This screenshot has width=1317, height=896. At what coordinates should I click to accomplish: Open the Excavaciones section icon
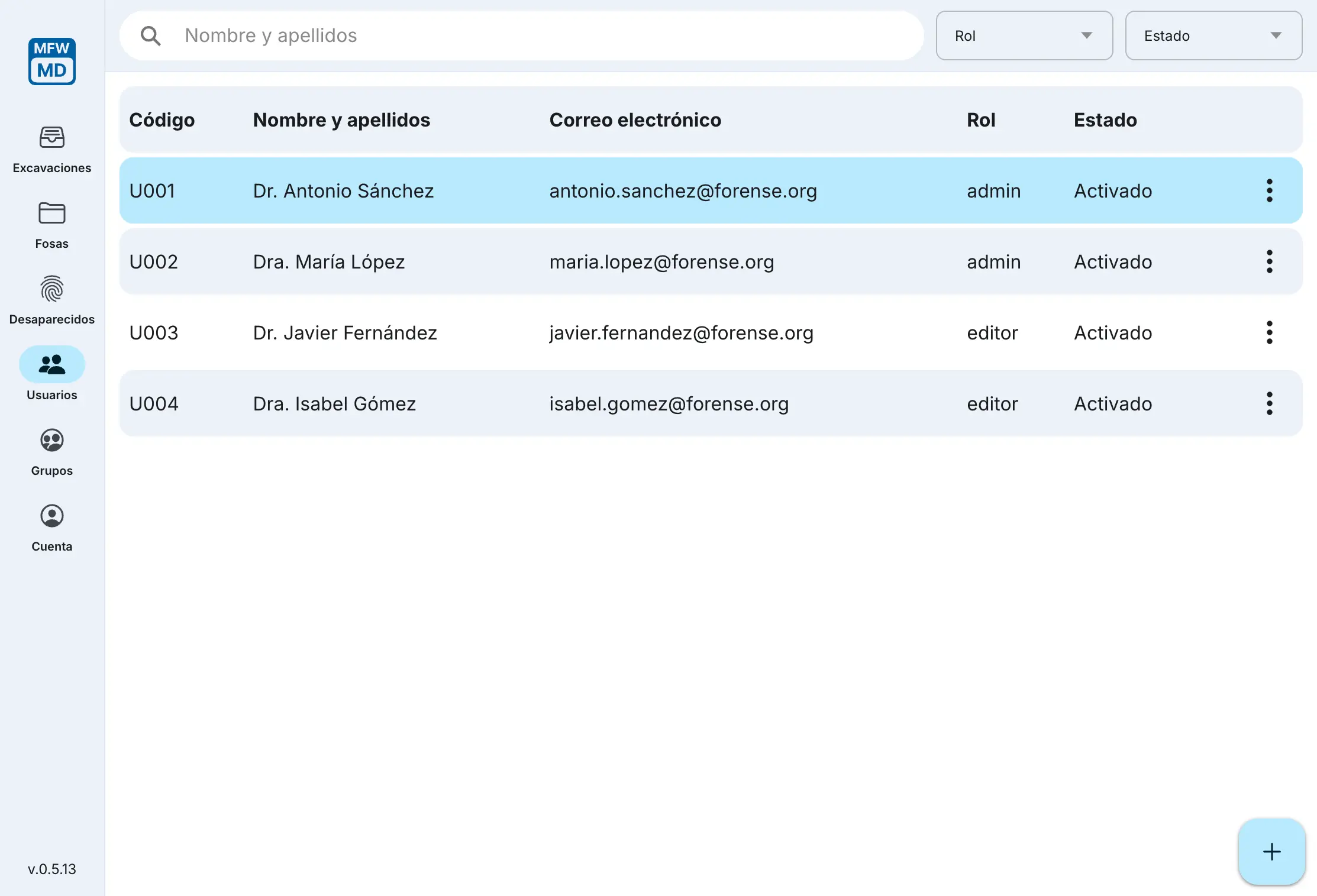(x=52, y=138)
